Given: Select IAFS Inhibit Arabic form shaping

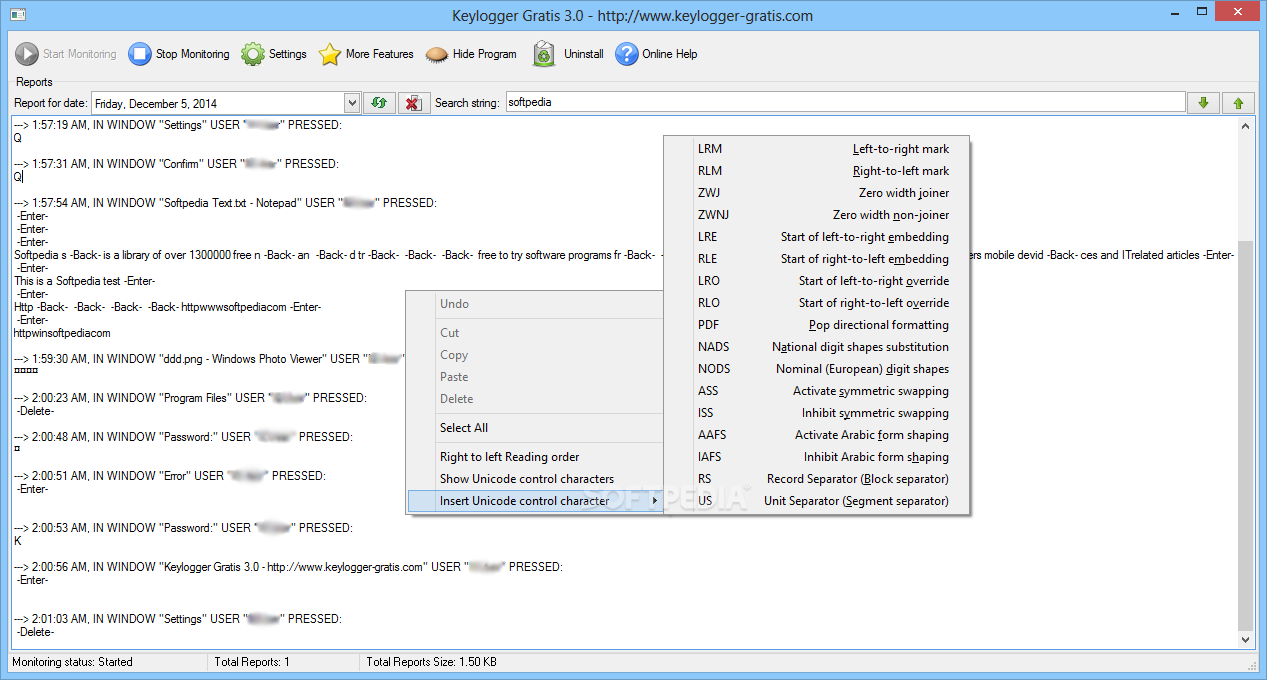Looking at the screenshot, I should pyautogui.click(x=817, y=457).
